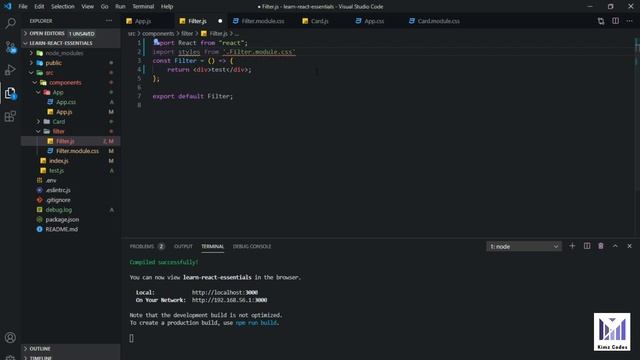Open the Help menu
The image size is (640, 360).
[167, 7]
